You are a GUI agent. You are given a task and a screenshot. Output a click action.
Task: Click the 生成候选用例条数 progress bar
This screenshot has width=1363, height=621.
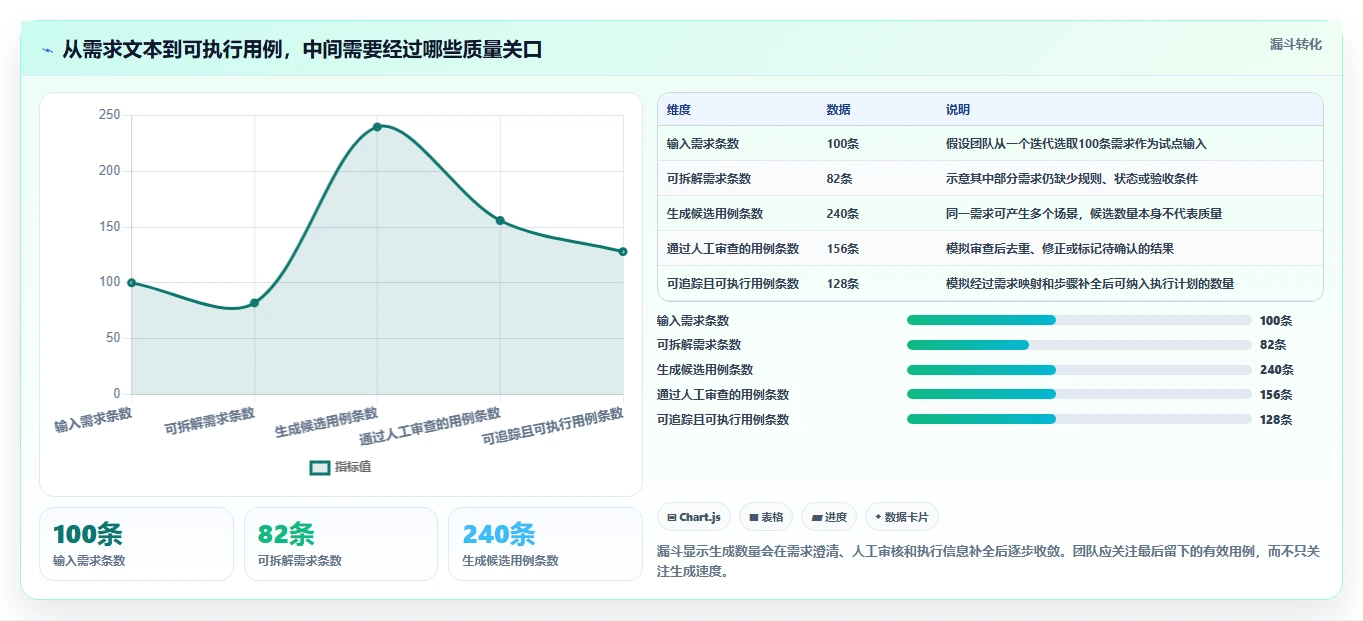1079,370
